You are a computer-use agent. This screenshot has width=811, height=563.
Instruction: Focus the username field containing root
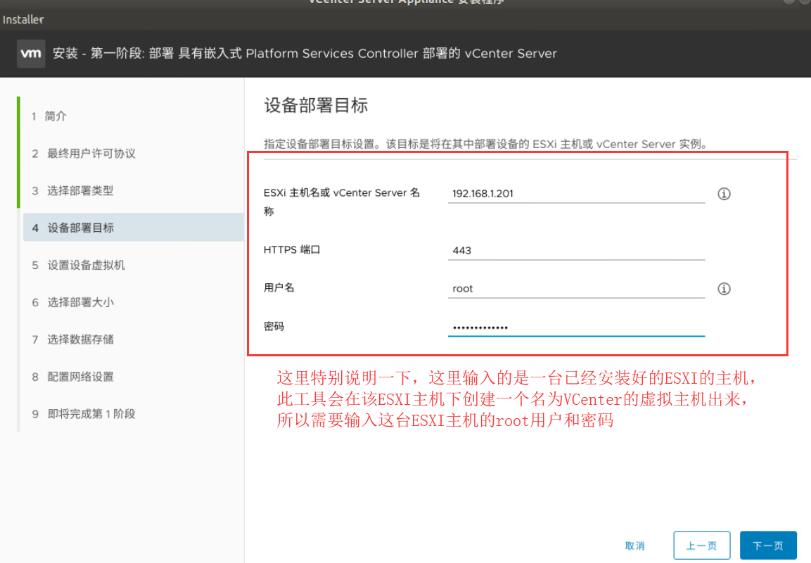576,288
